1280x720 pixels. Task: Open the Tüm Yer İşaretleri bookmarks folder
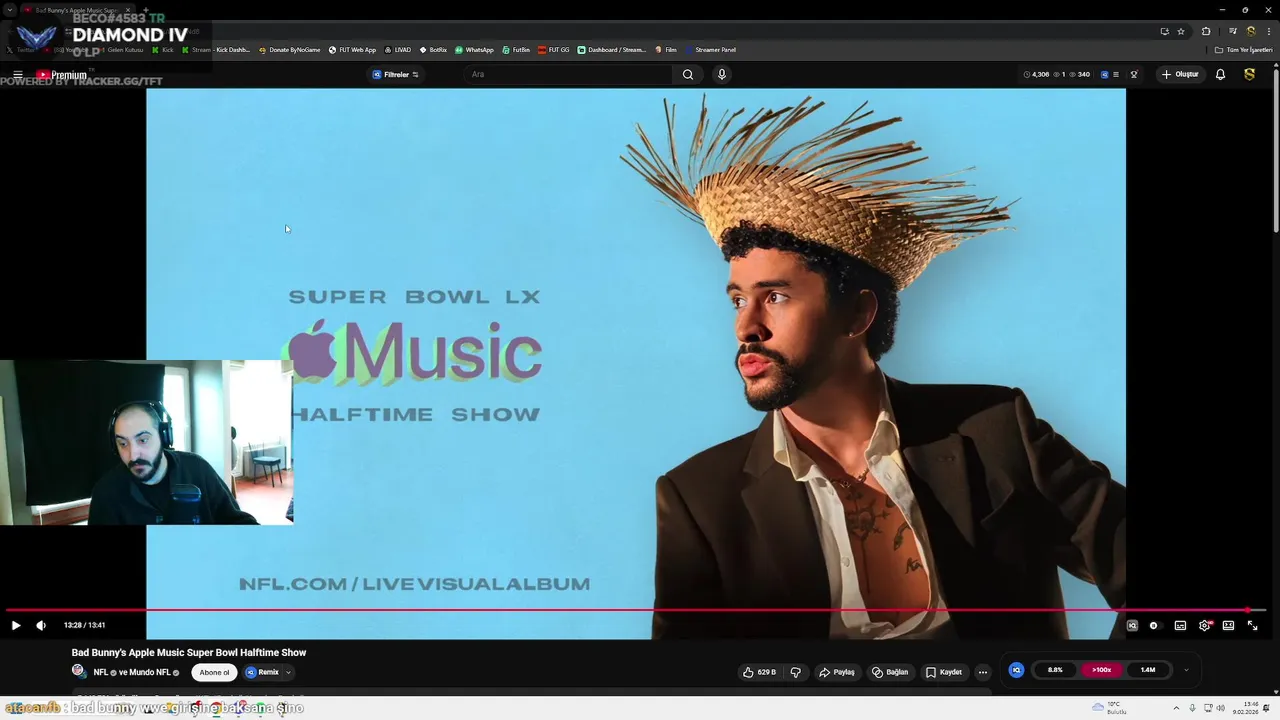pos(1243,49)
